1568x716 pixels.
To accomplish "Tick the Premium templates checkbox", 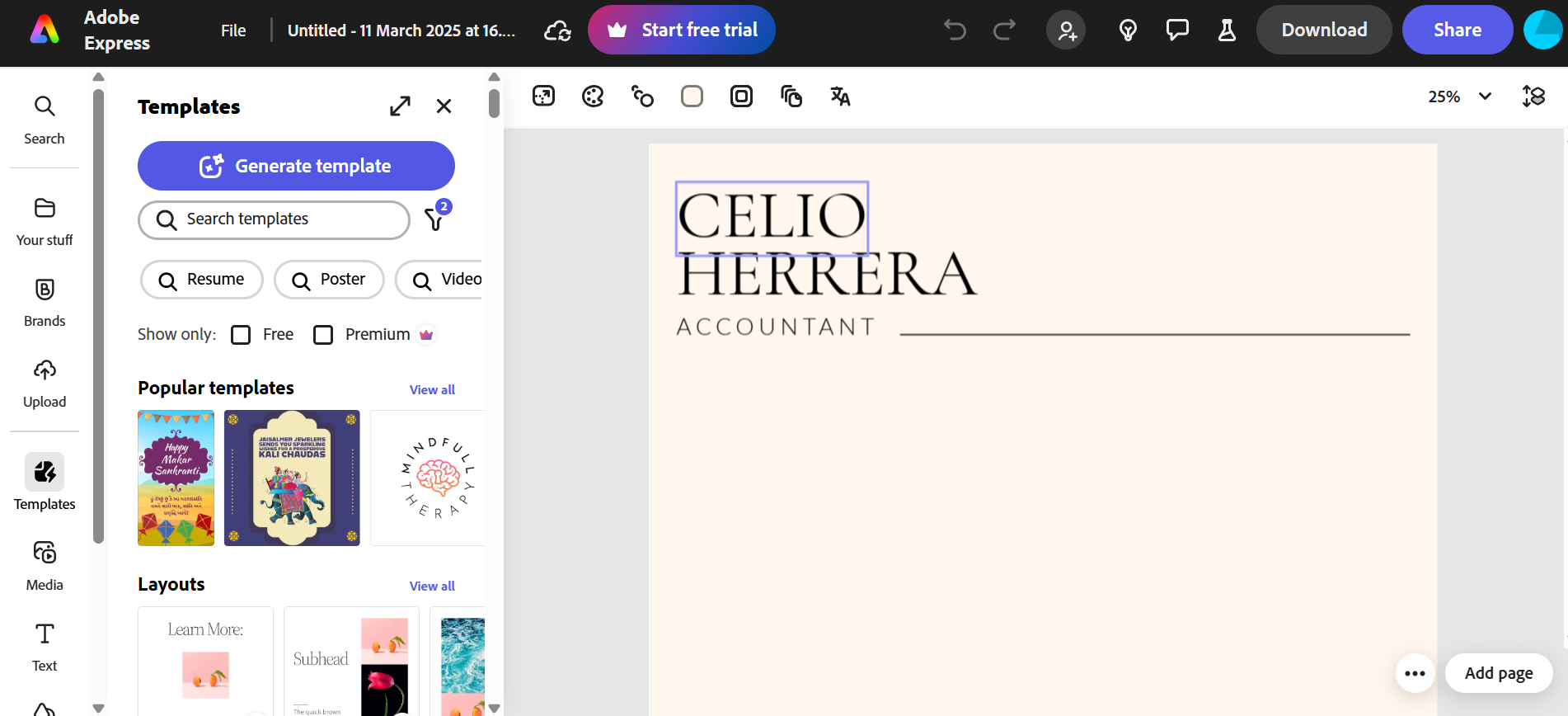I will 323,335.
